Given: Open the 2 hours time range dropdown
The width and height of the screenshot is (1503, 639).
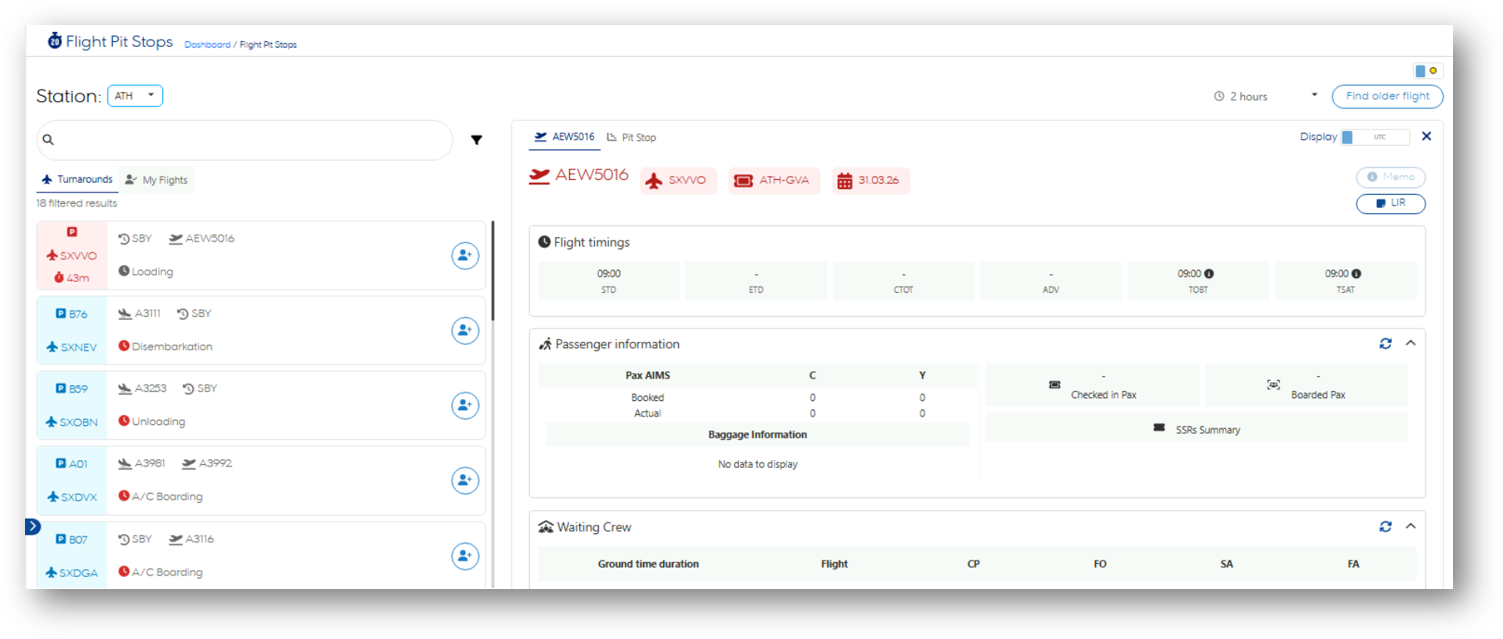Looking at the screenshot, I should pyautogui.click(x=1314, y=96).
